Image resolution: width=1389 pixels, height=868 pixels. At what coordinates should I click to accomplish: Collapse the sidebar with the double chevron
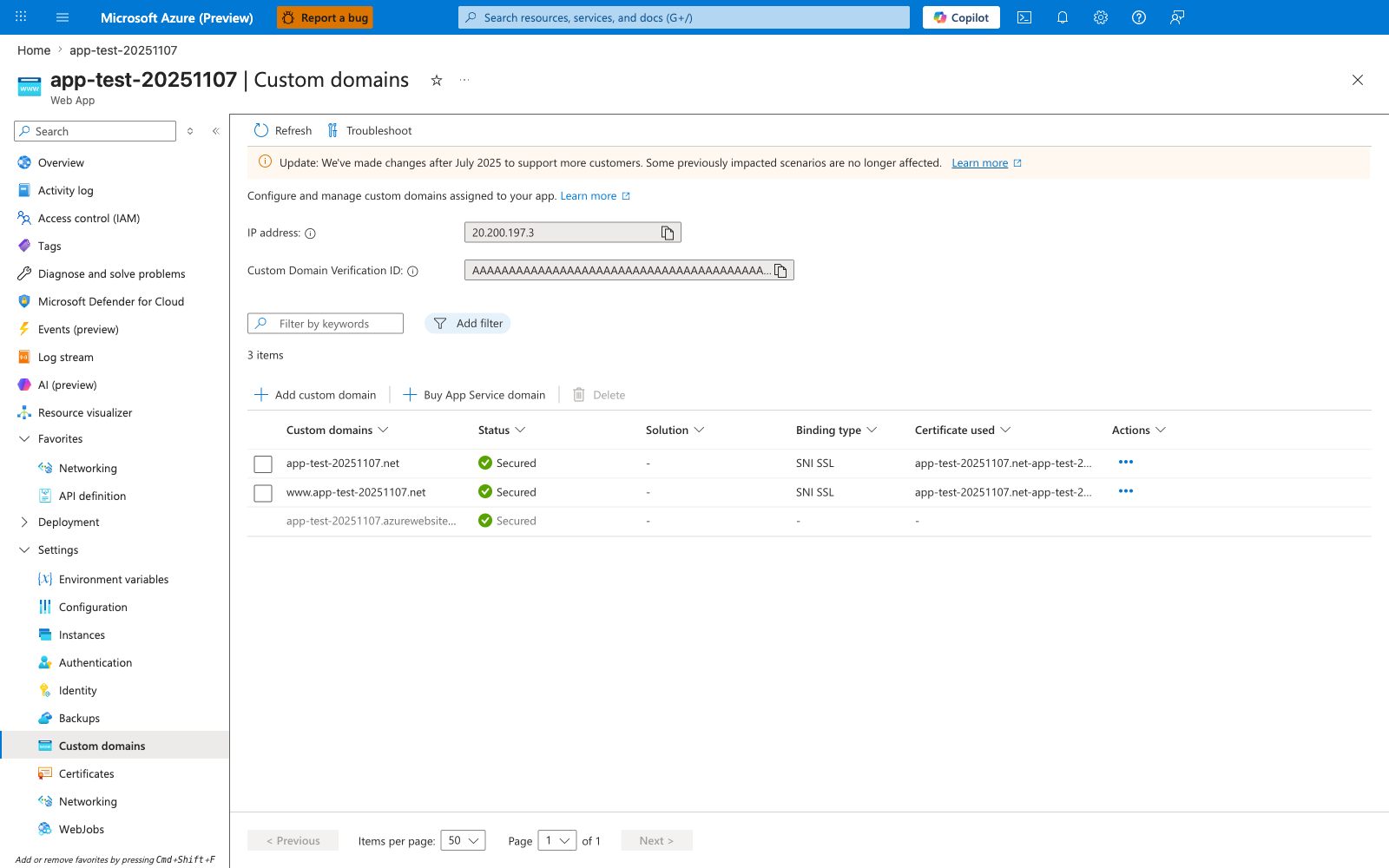[215, 131]
